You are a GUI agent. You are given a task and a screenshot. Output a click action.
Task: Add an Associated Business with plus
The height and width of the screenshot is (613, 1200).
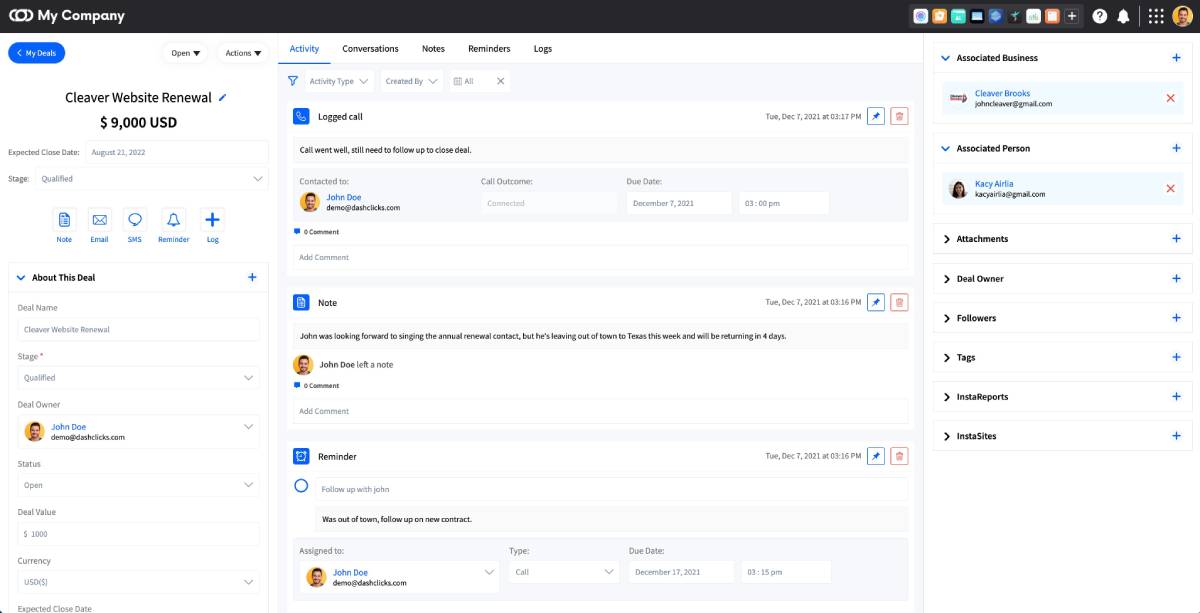click(x=1176, y=58)
